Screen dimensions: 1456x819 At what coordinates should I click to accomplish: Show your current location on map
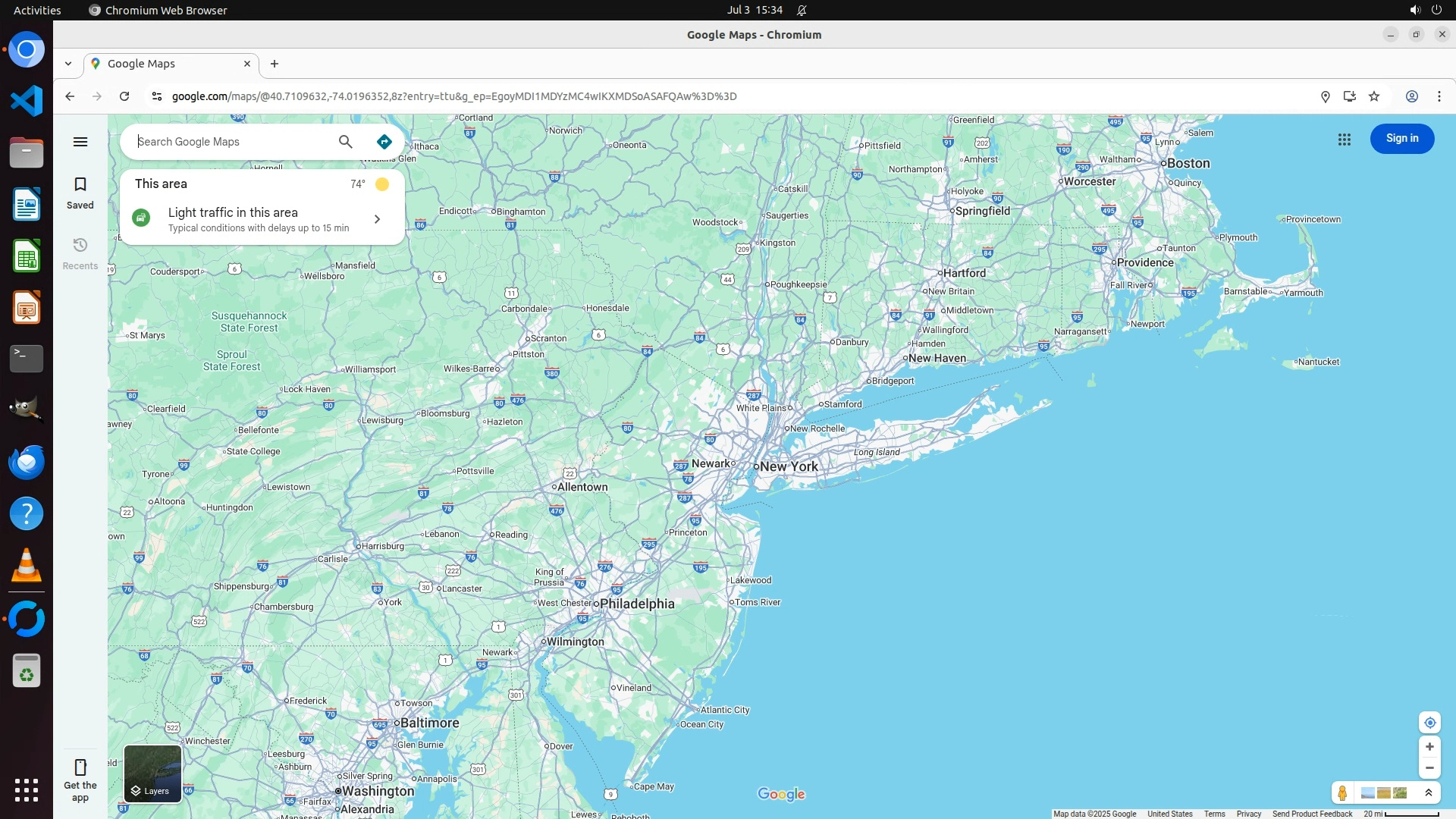pos(1429,723)
